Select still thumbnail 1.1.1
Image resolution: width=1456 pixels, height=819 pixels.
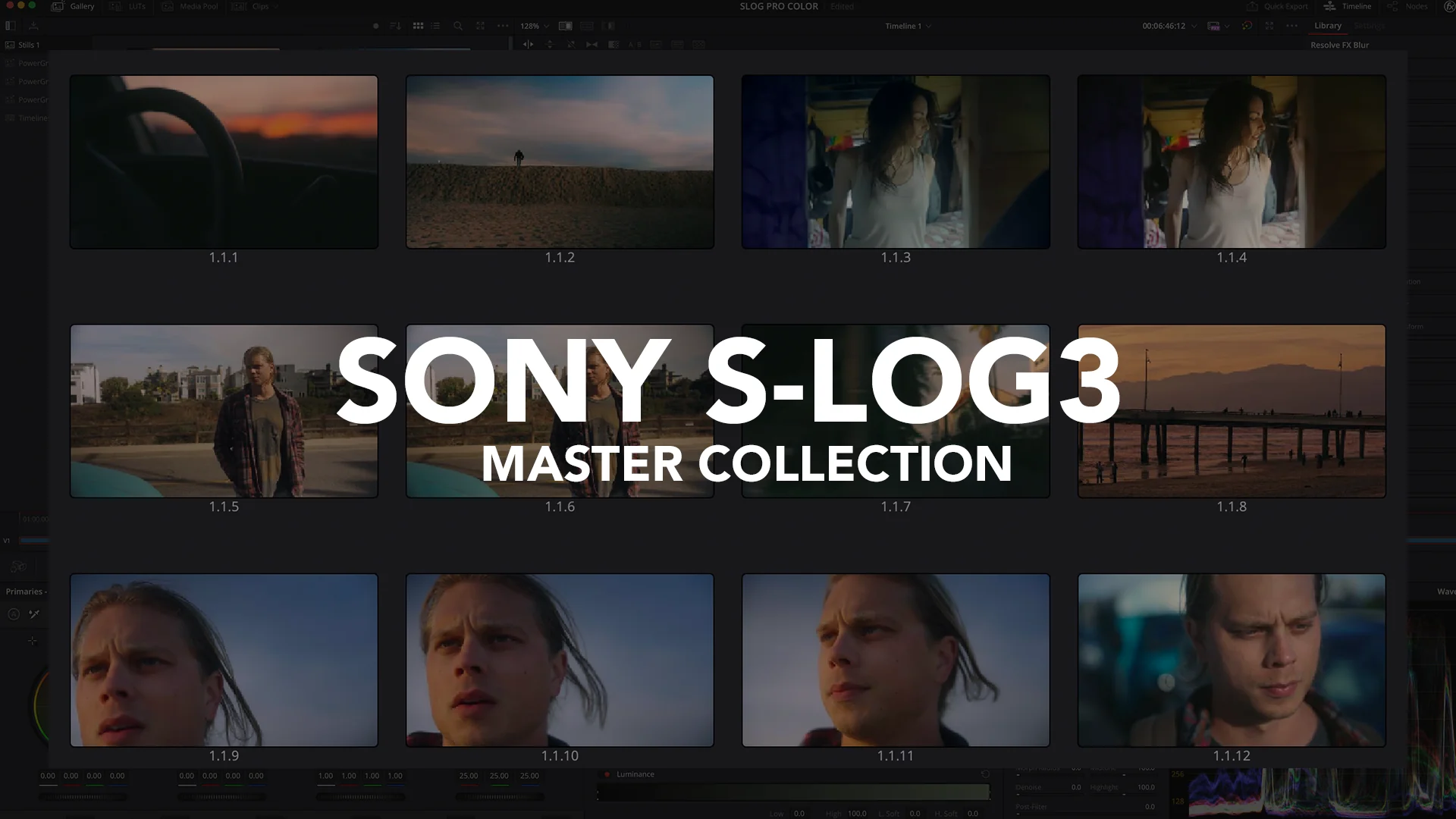coord(224,162)
